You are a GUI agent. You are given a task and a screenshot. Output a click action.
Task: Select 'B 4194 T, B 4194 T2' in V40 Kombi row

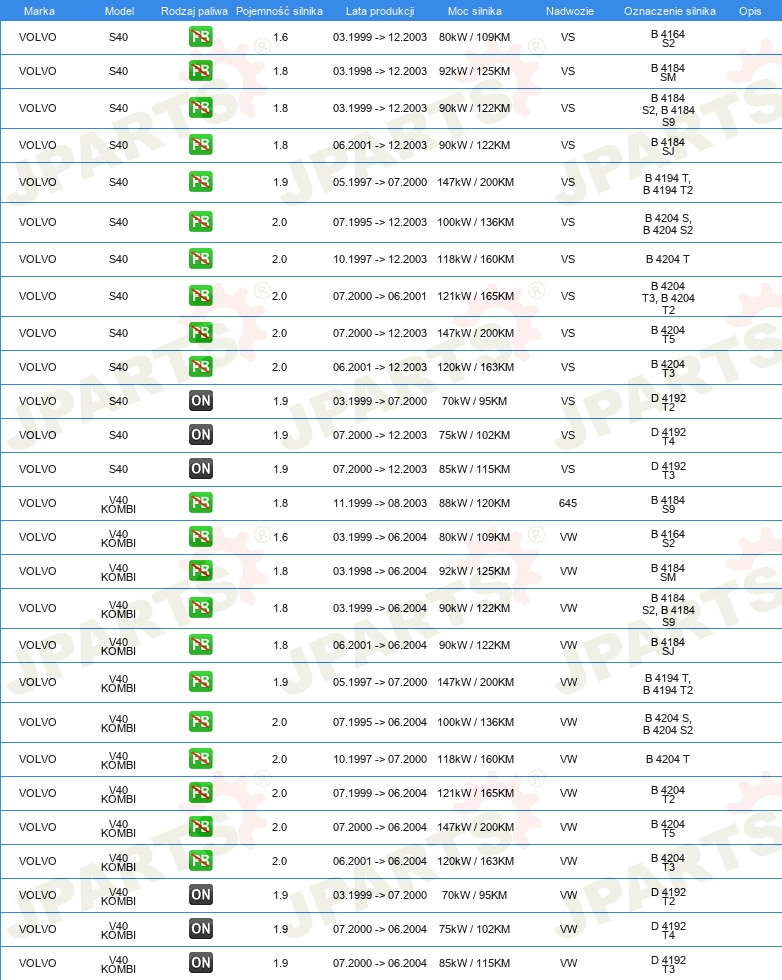668,684
